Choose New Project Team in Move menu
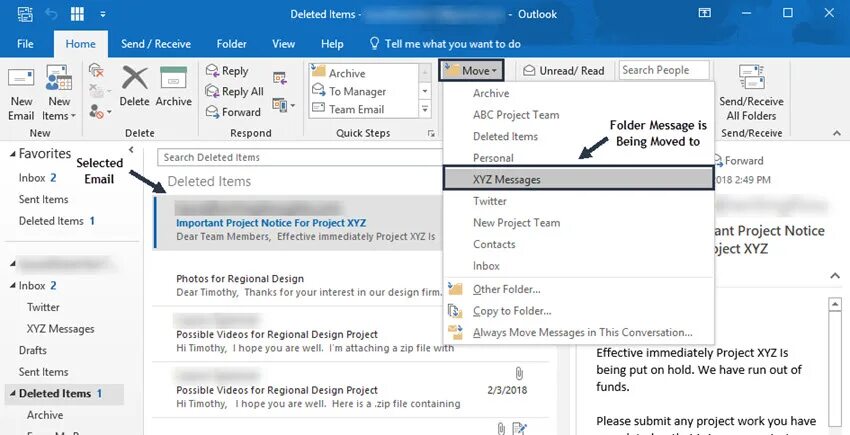 pyautogui.click(x=578, y=223)
